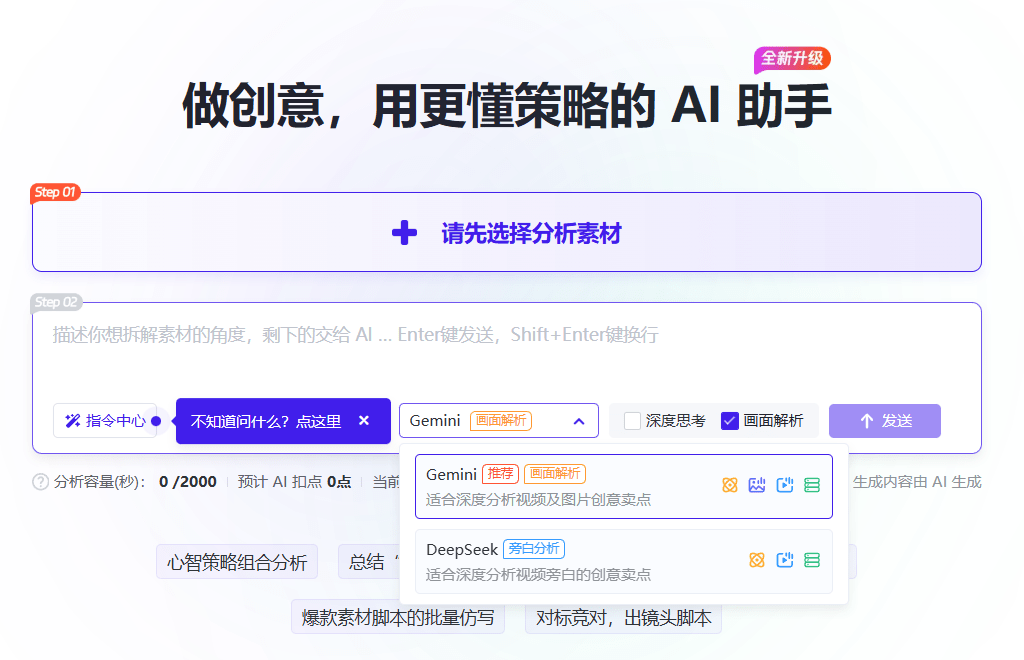Collapse the Gemini model dropdown
1024x660 pixels.
click(579, 421)
